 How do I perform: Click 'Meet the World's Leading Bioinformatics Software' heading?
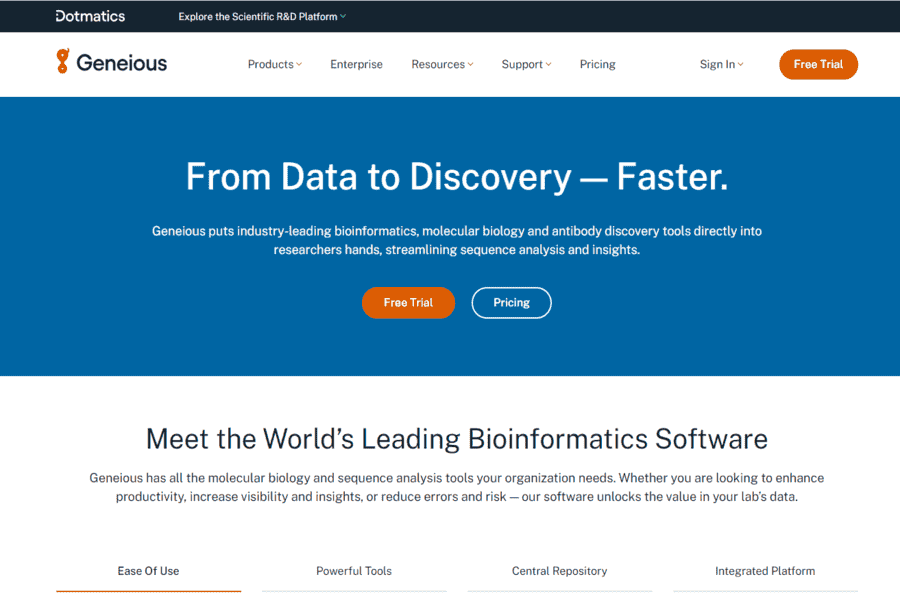[x=457, y=439]
